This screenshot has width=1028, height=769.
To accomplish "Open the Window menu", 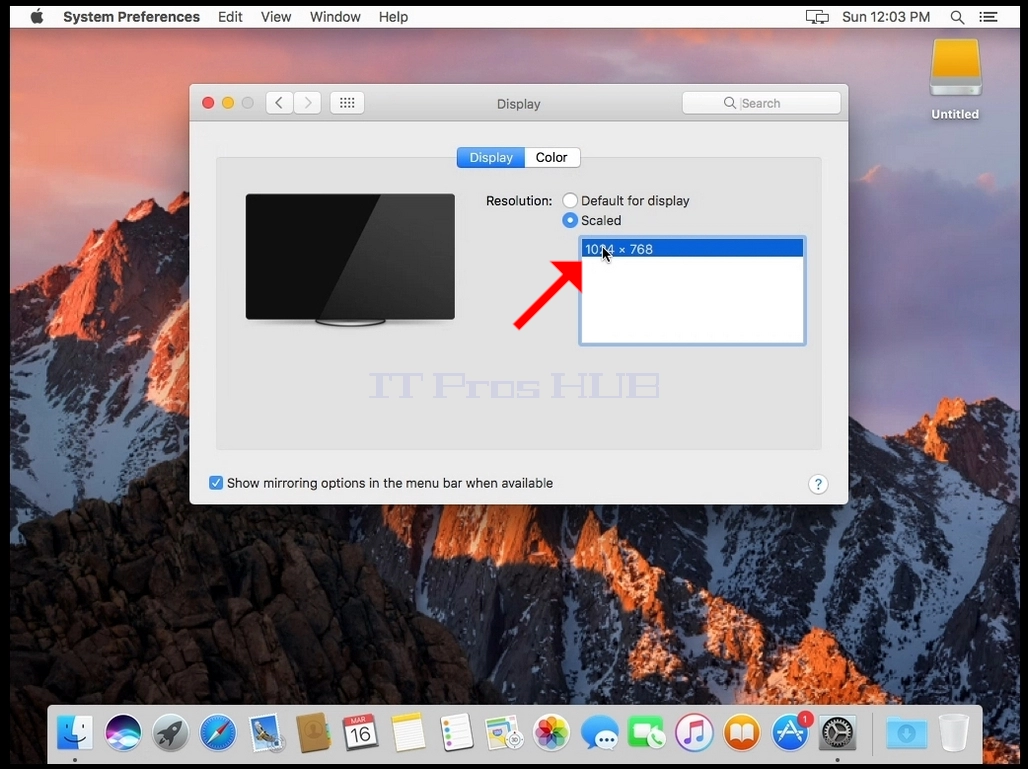I will coord(335,17).
